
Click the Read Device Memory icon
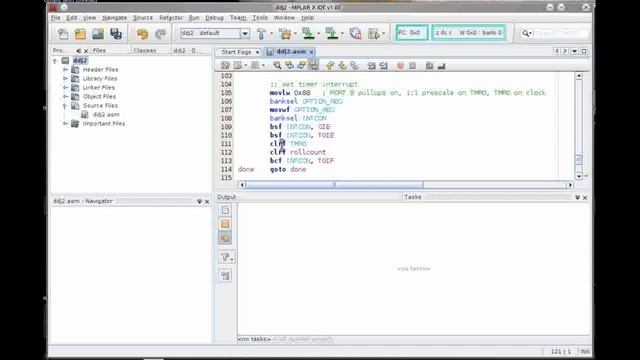coord(331,33)
